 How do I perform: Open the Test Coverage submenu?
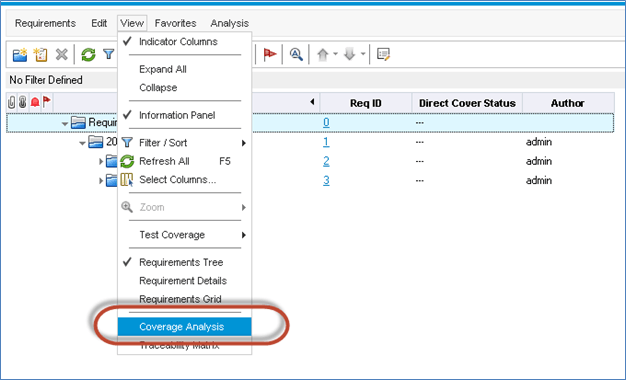[x=185, y=235]
